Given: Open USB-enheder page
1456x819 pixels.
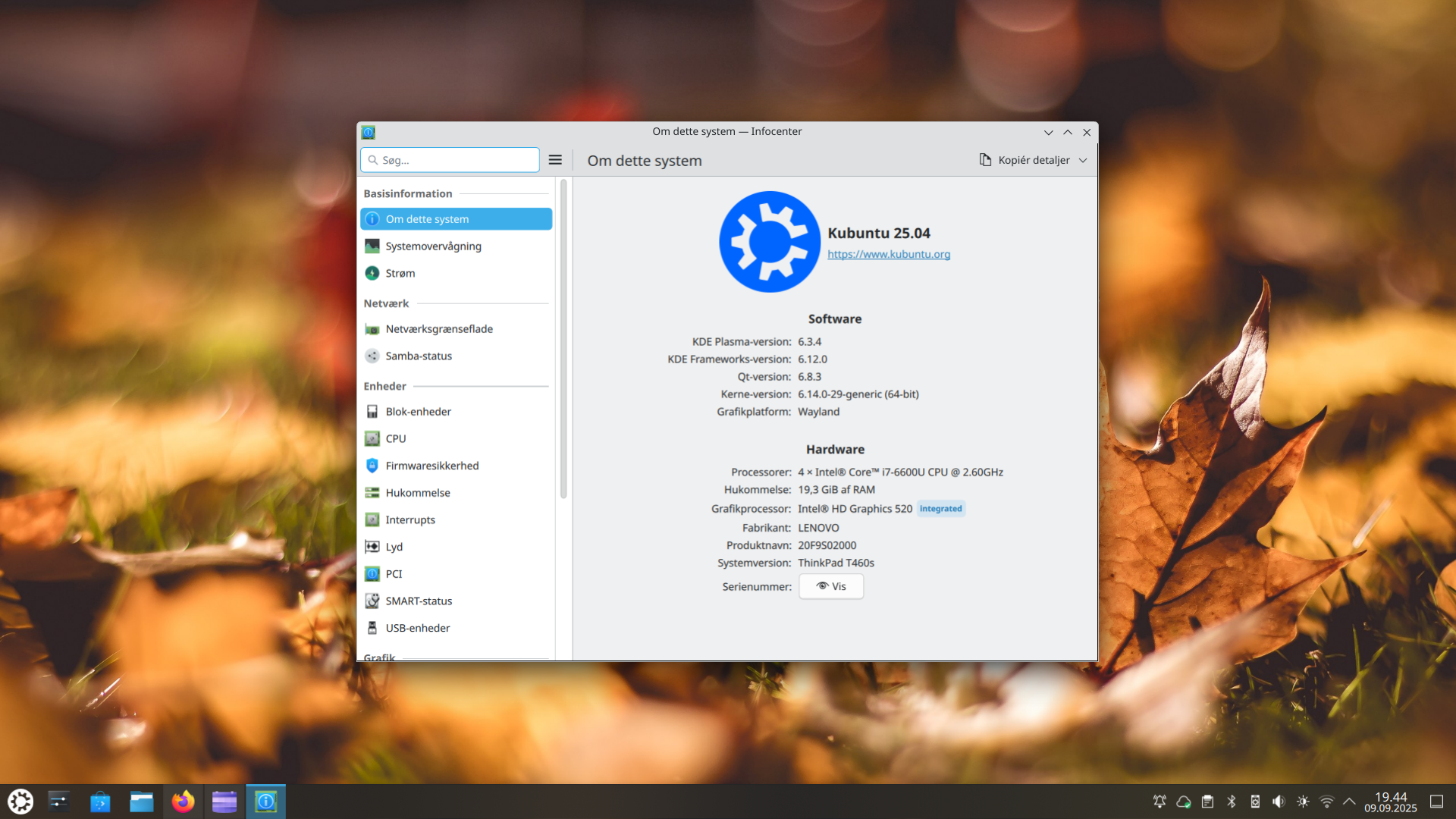Looking at the screenshot, I should tap(456, 628).
